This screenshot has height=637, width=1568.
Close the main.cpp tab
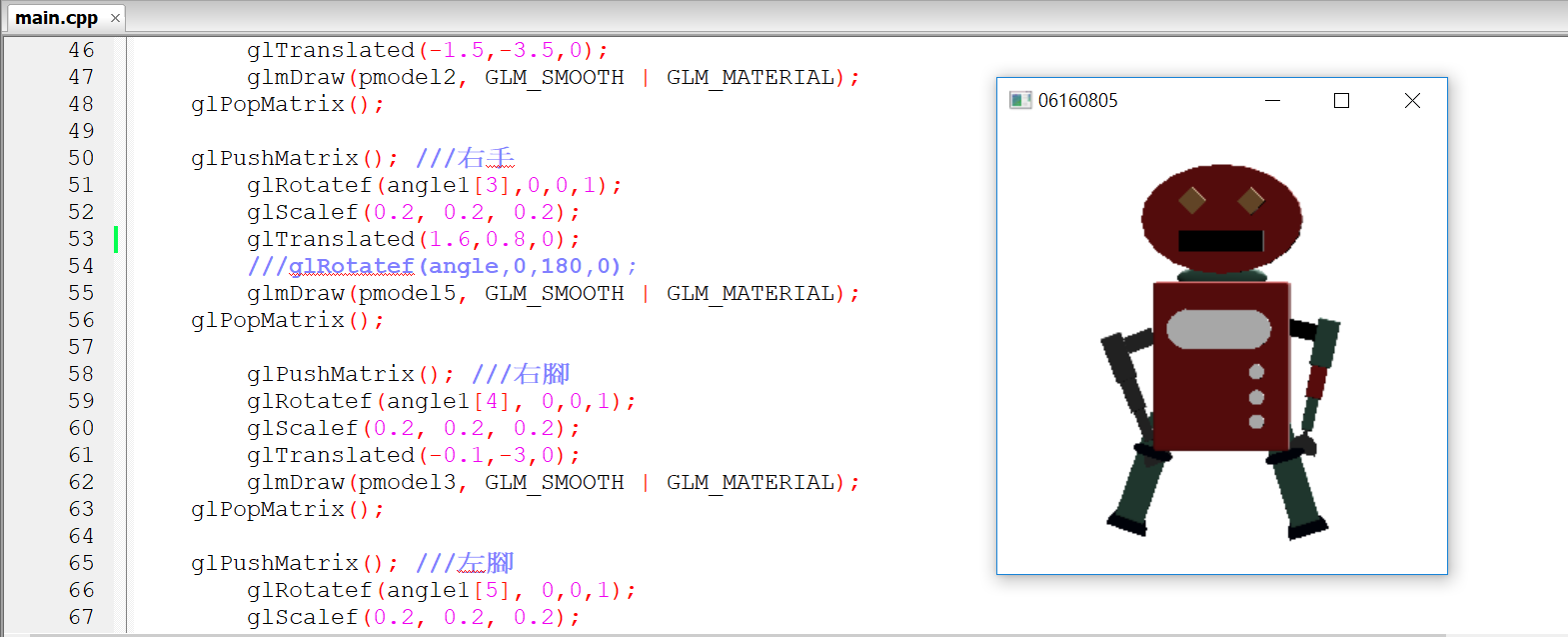[x=115, y=18]
